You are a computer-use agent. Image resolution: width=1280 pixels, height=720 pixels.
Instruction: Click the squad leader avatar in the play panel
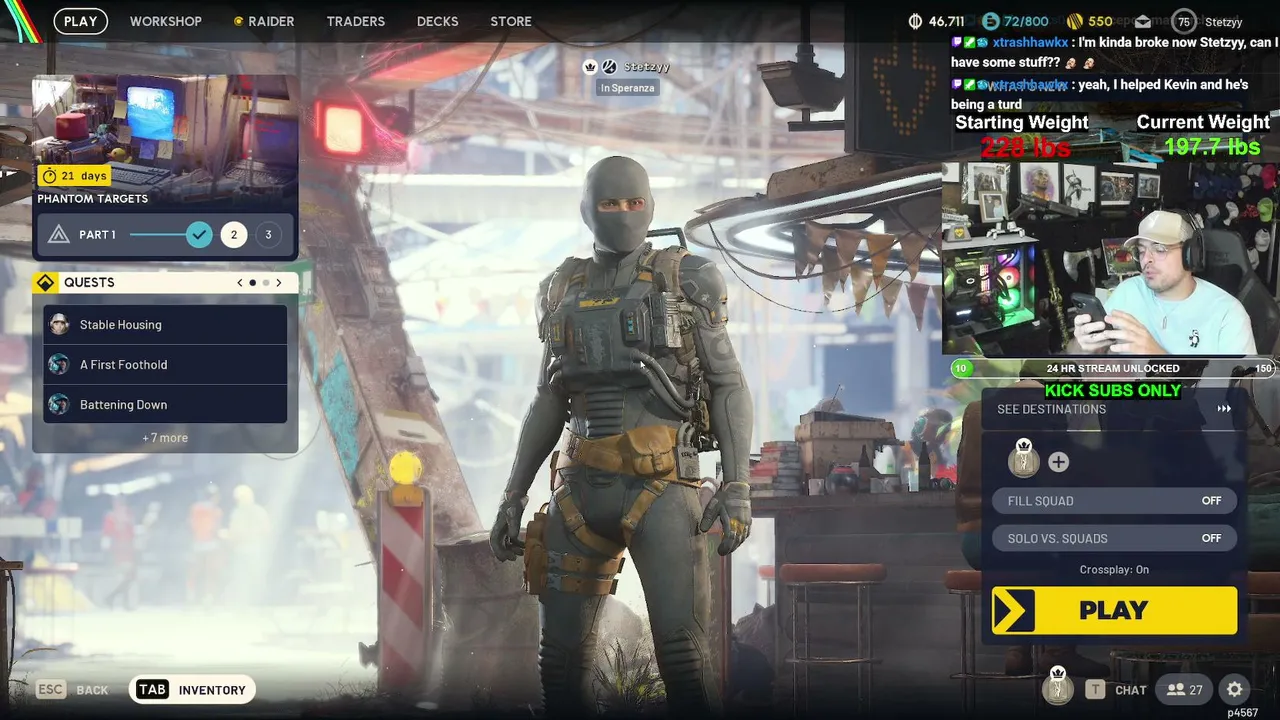1023,460
